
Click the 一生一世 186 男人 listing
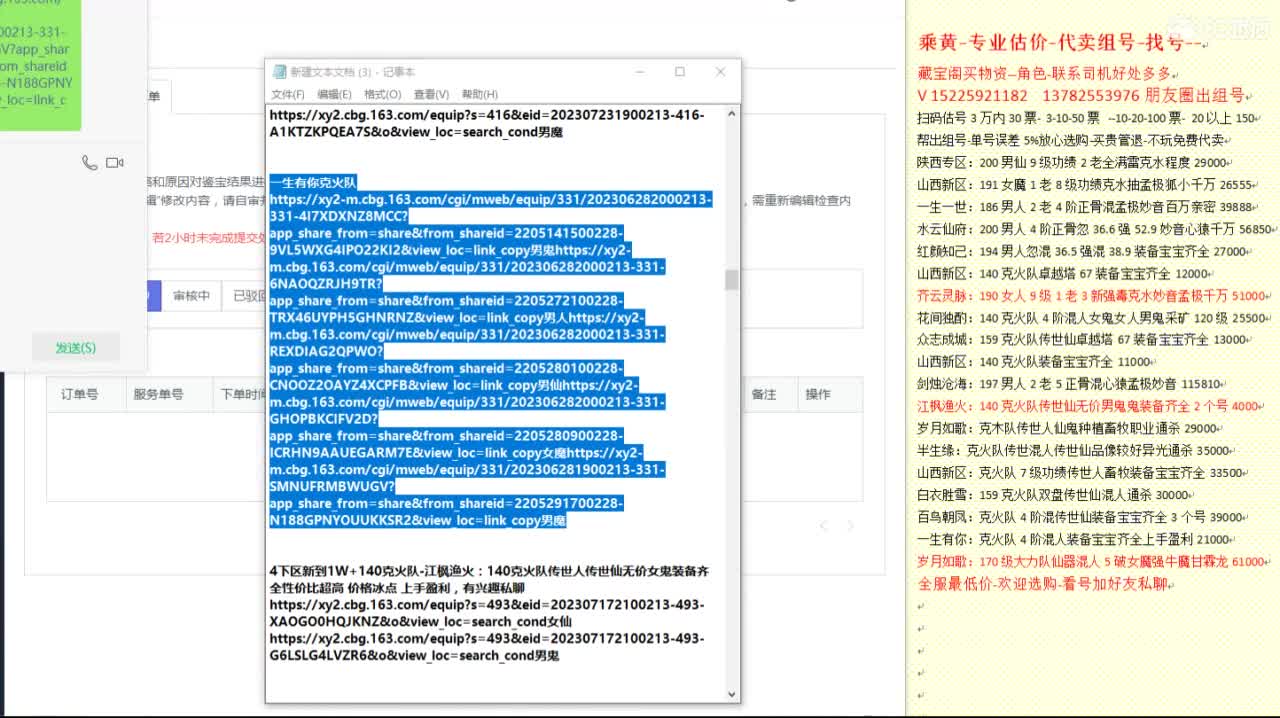tap(1085, 206)
